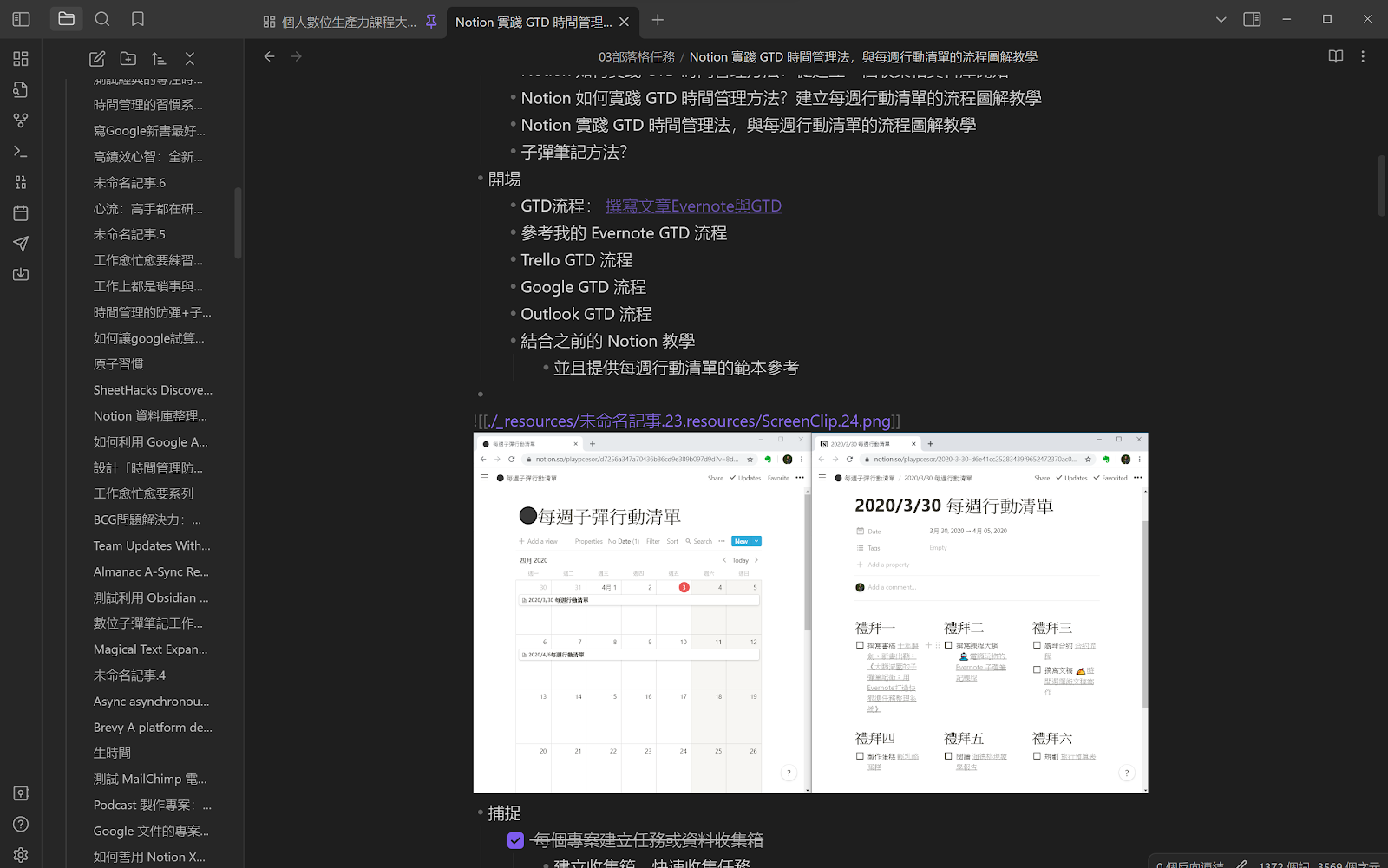Viewport: 1388px width, 868px height.
Task: Open the search magnifier panel
Action: 102,19
